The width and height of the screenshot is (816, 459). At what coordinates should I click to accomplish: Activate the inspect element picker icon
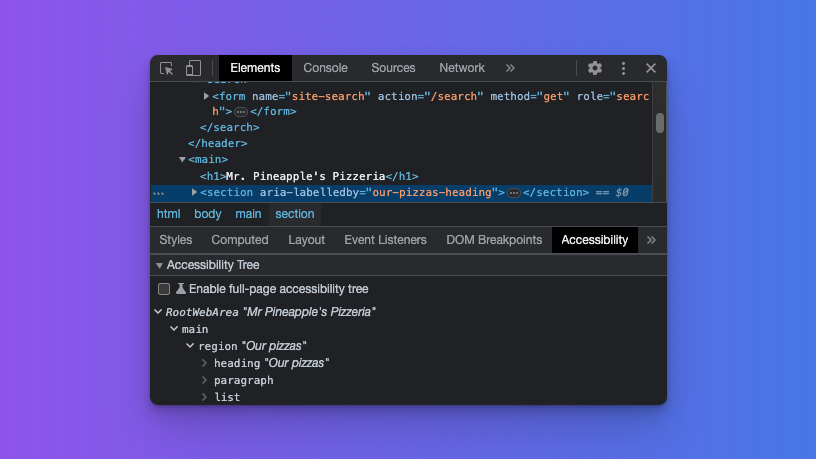tap(167, 68)
